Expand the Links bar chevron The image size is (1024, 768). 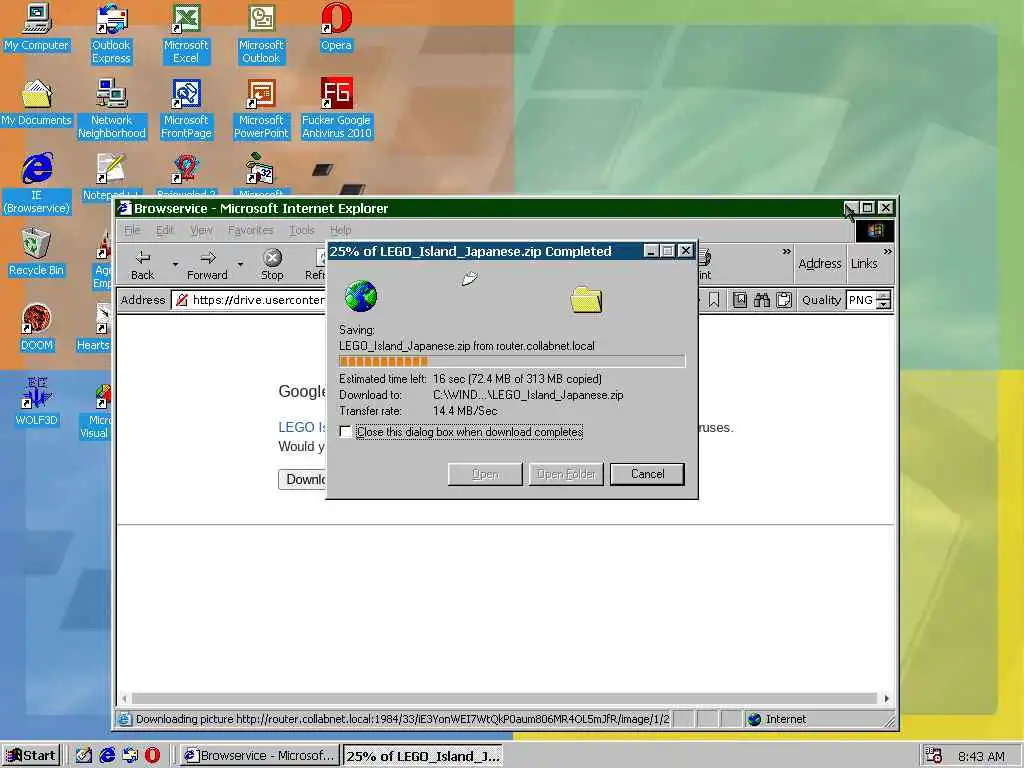tap(888, 251)
